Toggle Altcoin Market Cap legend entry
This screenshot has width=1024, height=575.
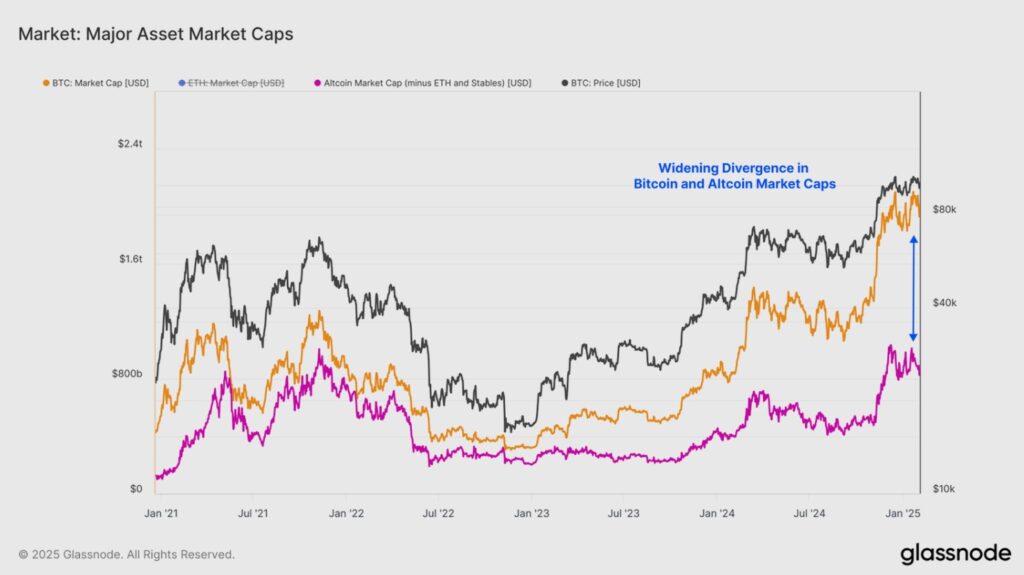pyautogui.click(x=423, y=83)
